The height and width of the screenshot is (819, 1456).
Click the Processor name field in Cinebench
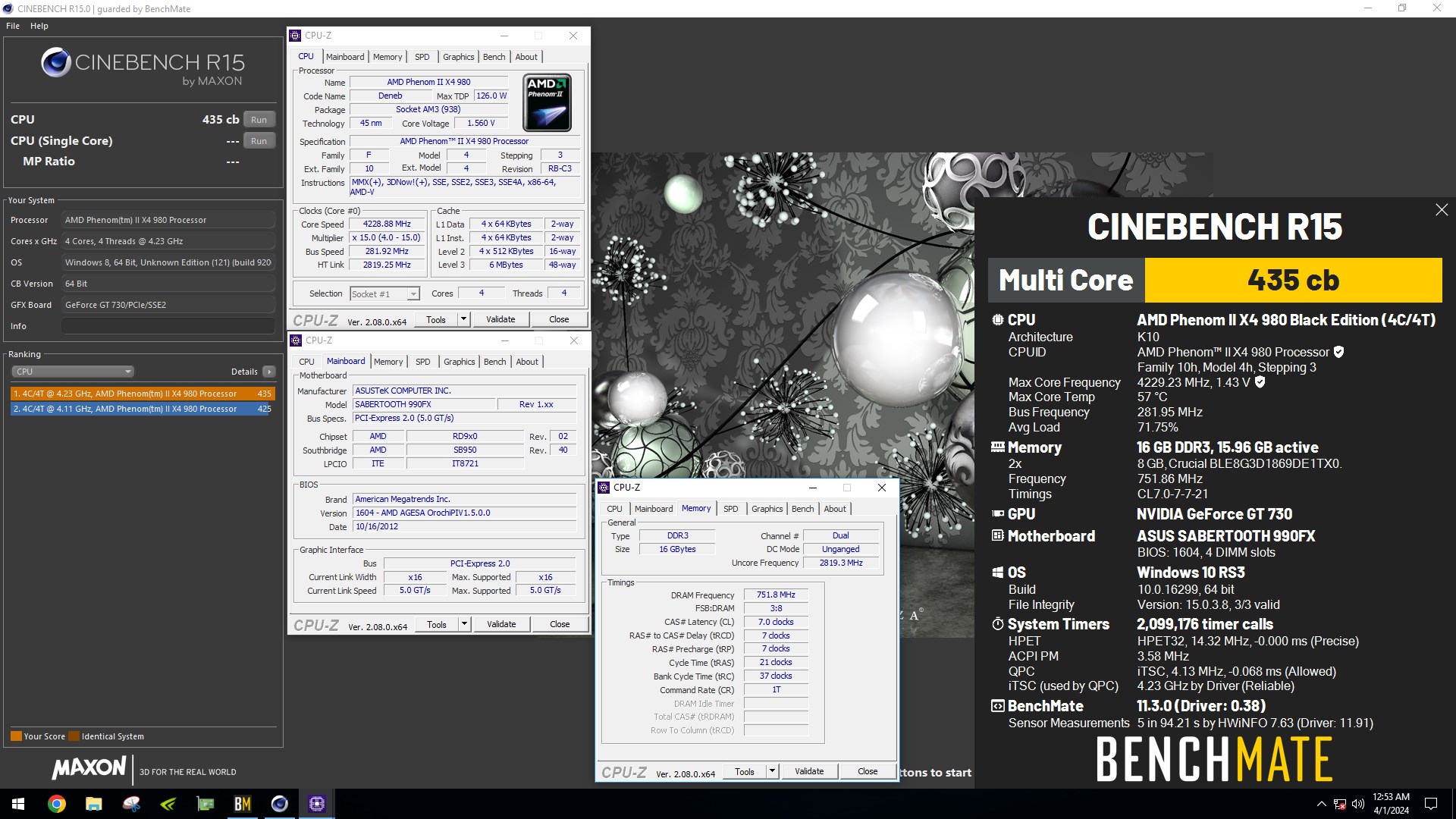[x=168, y=220]
